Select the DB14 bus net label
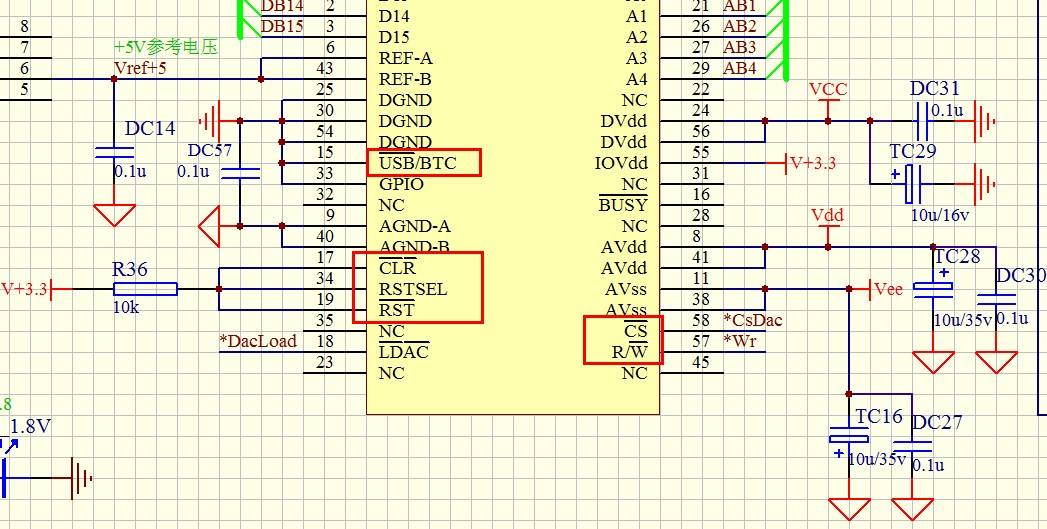 click(x=282, y=6)
